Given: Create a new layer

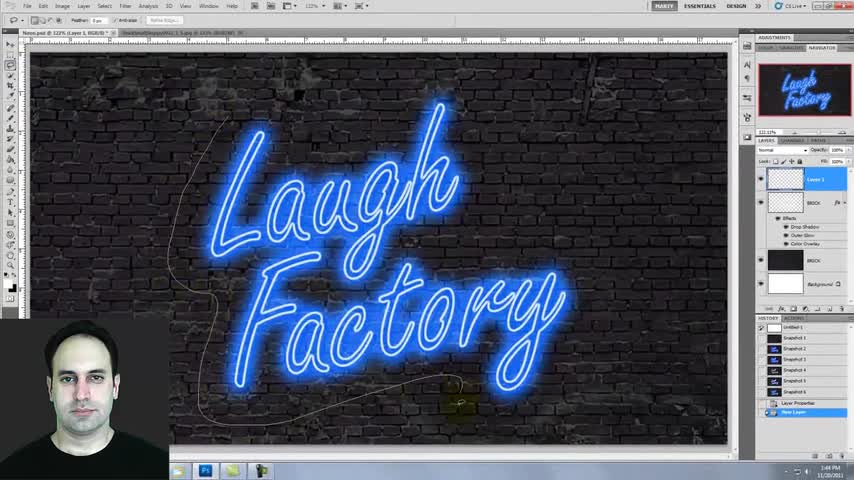Looking at the screenshot, I should click(x=829, y=309).
